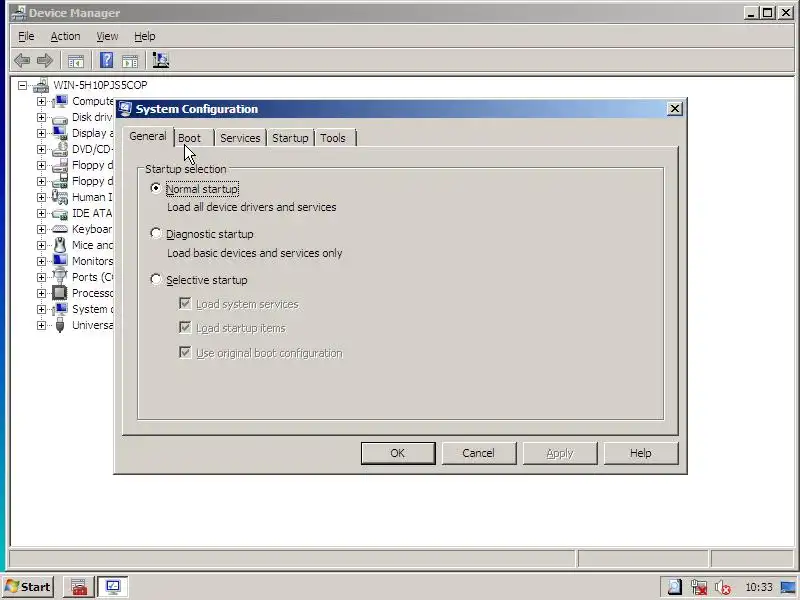Open Help via the blue question mark icon

pos(107,60)
